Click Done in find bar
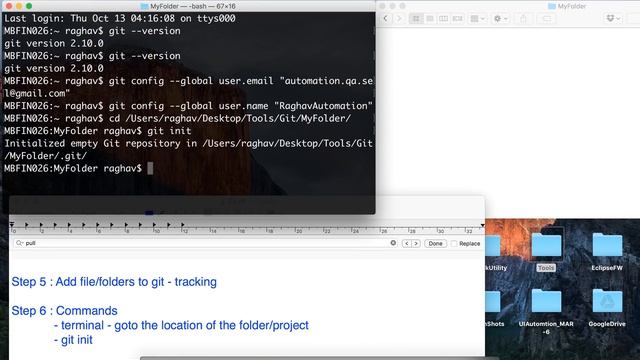The height and width of the screenshot is (360, 640). [435, 243]
